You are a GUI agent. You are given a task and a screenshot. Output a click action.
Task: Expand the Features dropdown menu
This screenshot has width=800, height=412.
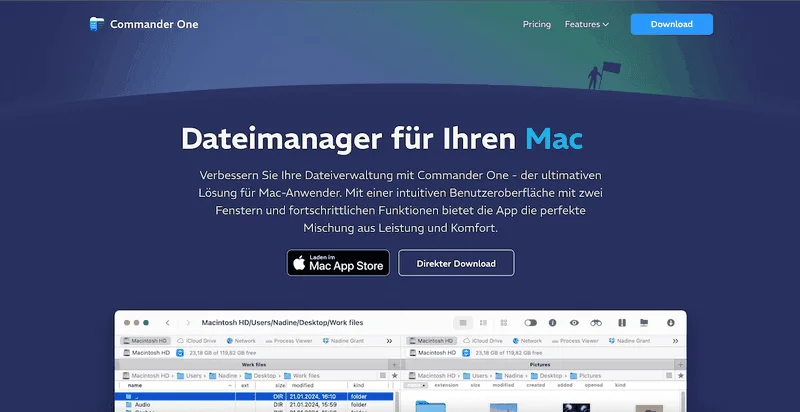587,24
